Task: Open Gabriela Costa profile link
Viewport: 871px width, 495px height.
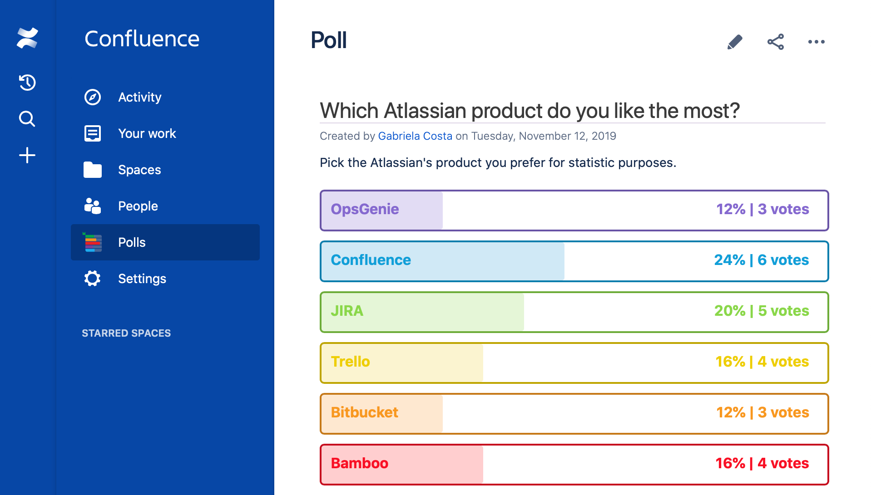Action: click(x=415, y=136)
